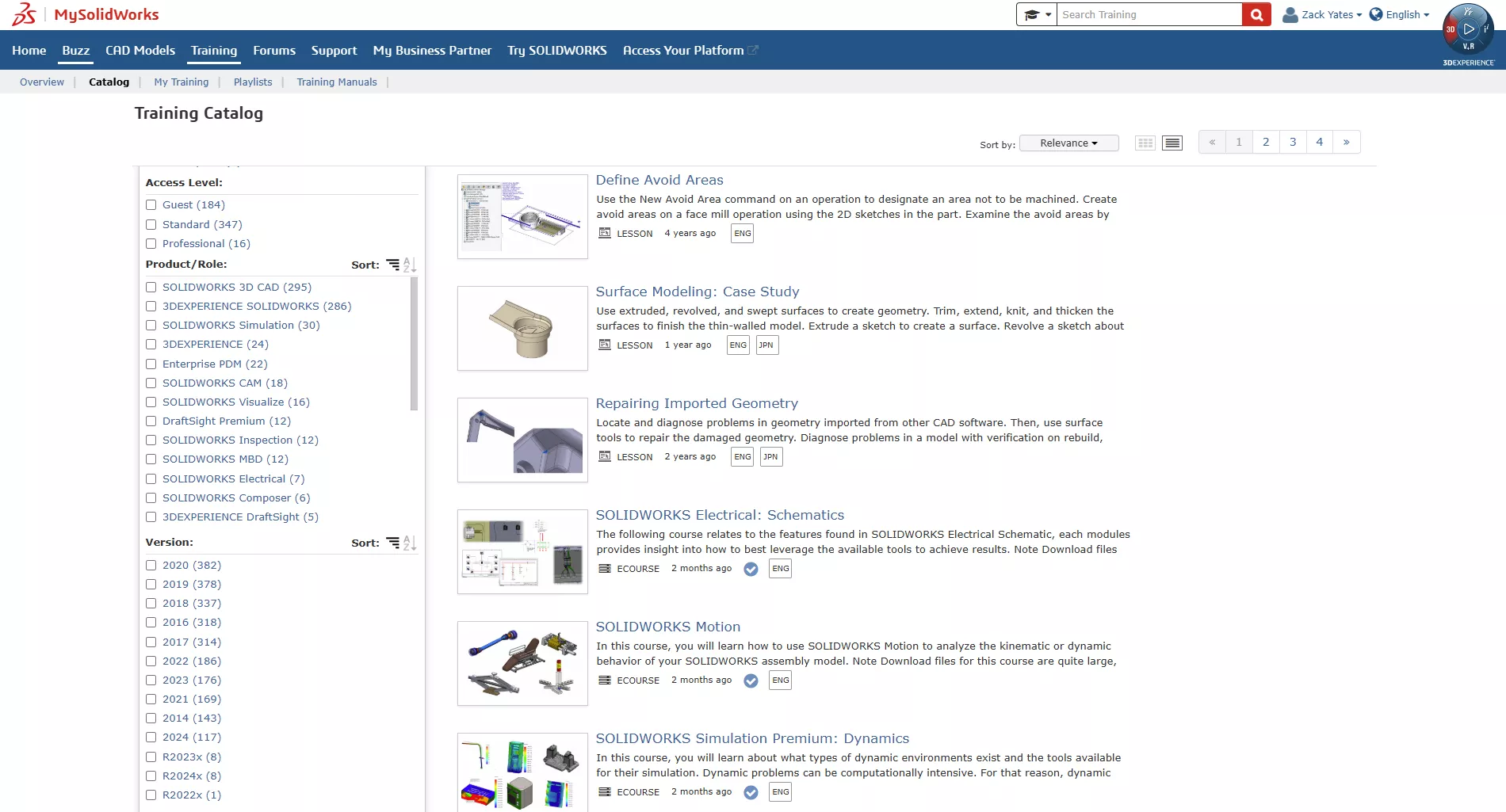Check the Standard access level filter
1506x812 pixels.
[151, 225]
